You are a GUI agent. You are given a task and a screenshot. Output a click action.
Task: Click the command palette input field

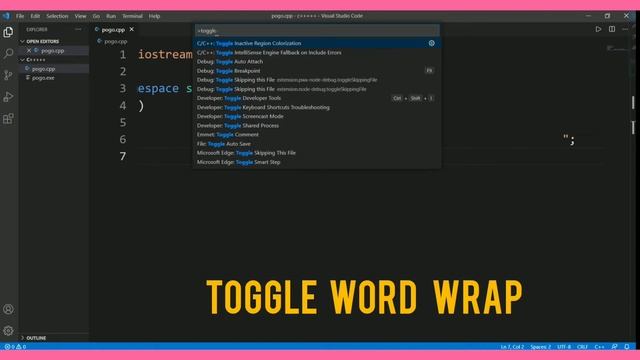pos(317,31)
